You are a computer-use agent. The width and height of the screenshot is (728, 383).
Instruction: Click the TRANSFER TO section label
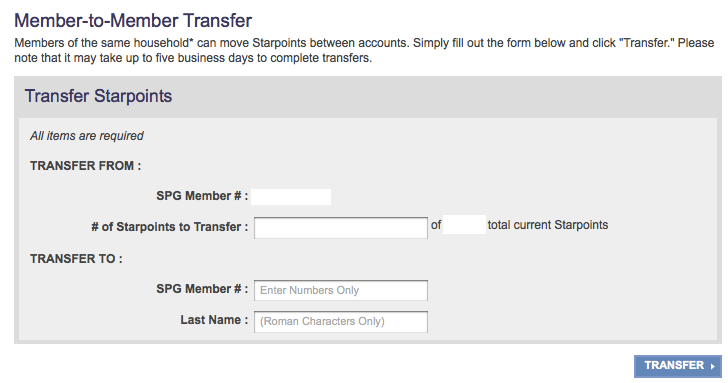pyautogui.click(x=76, y=259)
